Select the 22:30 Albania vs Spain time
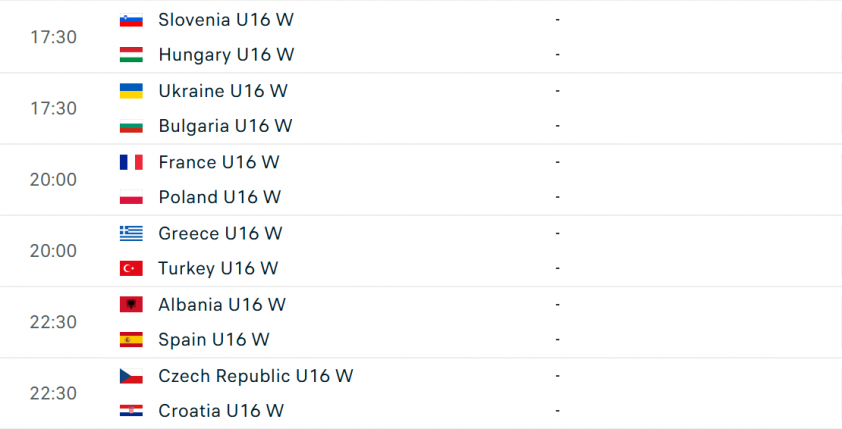Image resolution: width=842 pixels, height=429 pixels. pyautogui.click(x=53, y=322)
